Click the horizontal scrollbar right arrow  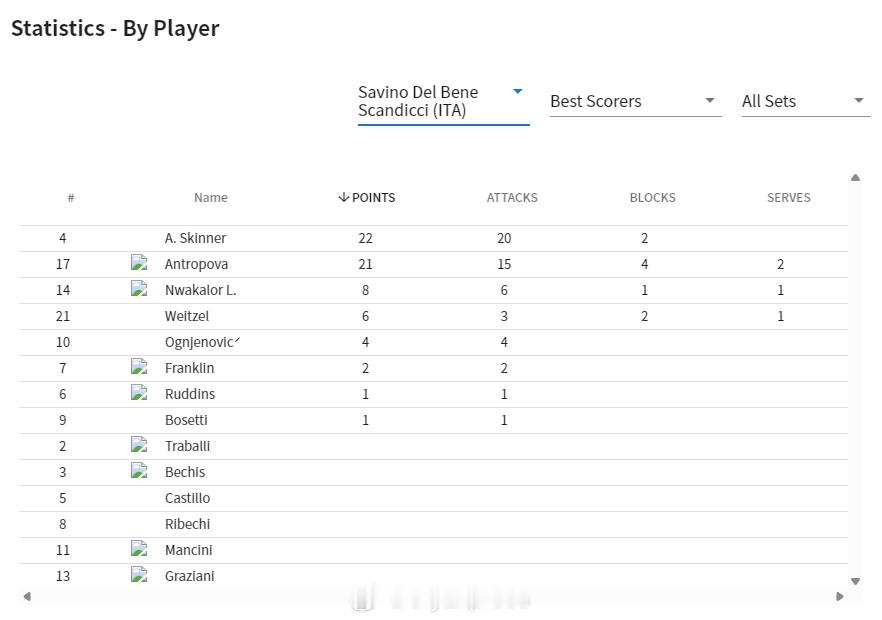[840, 596]
